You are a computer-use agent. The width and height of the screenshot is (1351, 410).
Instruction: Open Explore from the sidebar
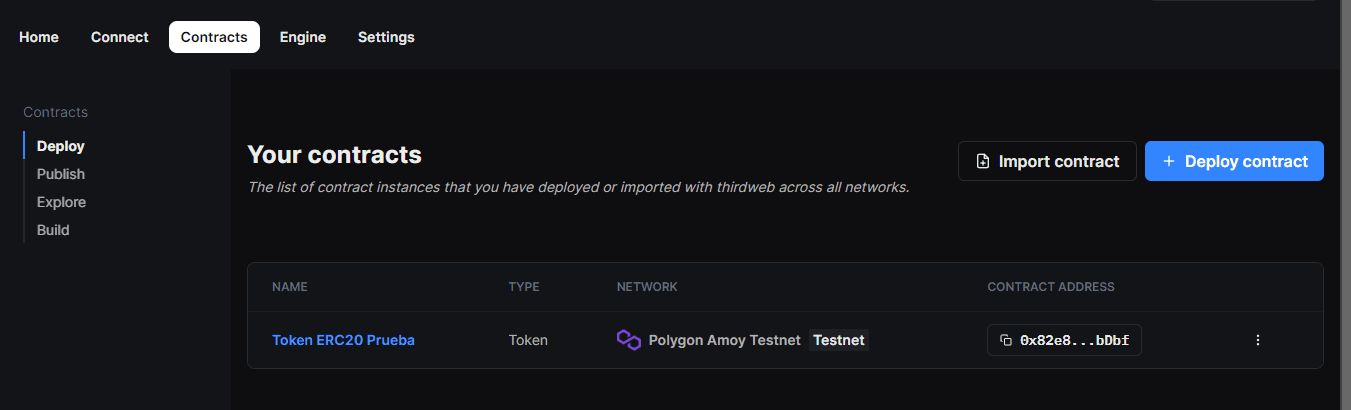point(62,202)
